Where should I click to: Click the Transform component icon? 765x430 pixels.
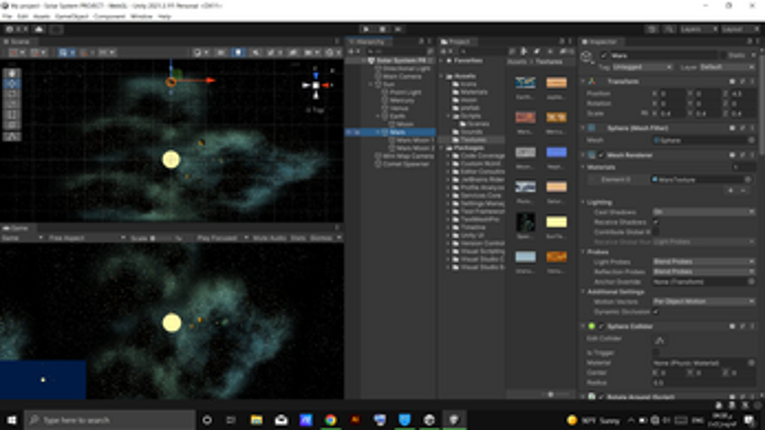point(592,82)
